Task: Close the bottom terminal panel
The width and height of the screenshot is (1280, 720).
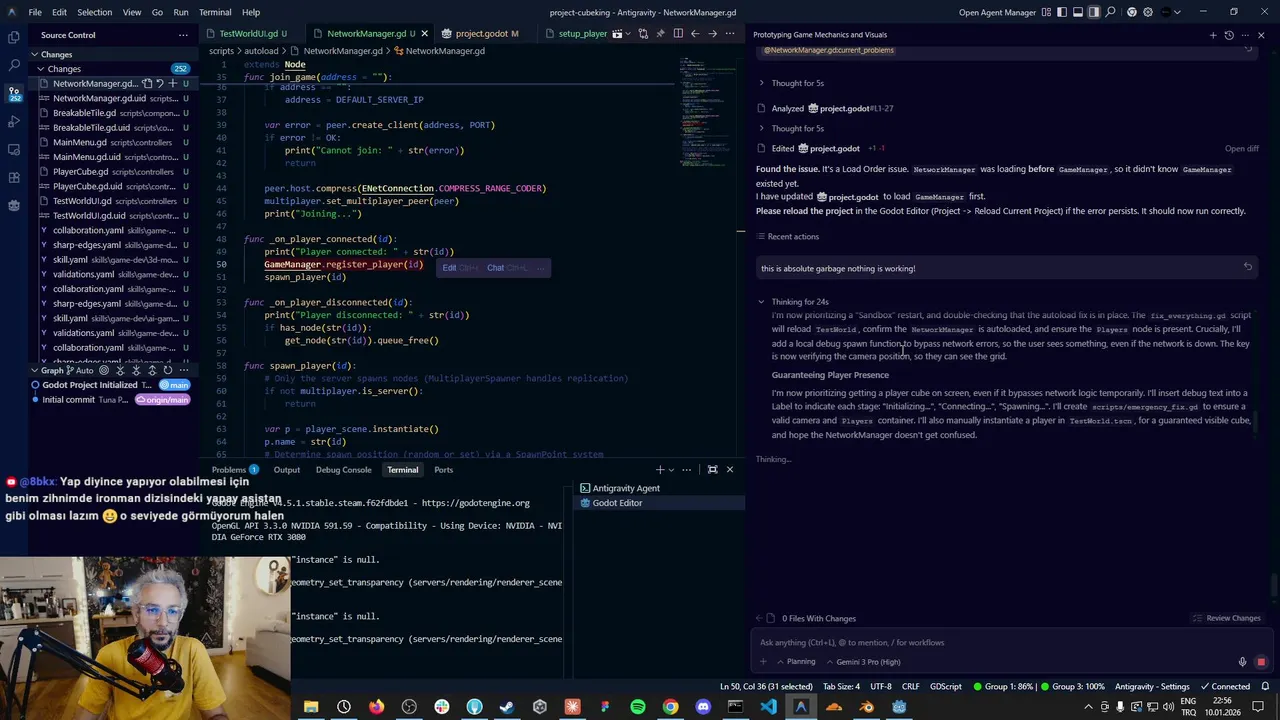Action: [729, 469]
